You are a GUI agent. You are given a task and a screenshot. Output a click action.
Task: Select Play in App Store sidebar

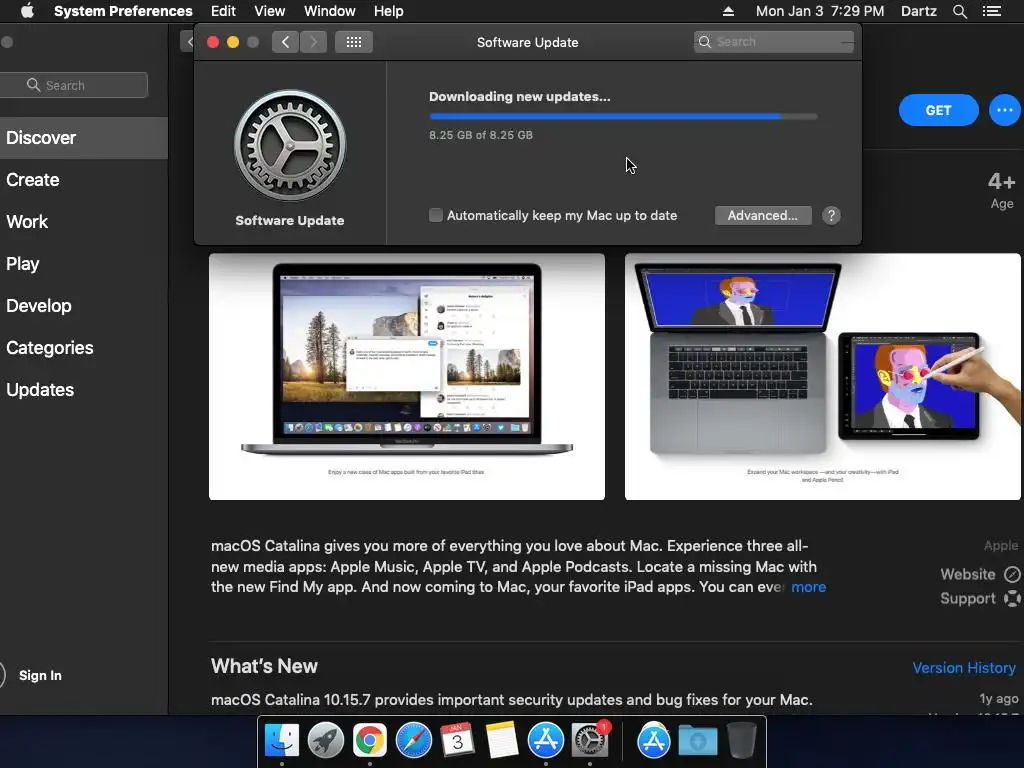click(84, 264)
